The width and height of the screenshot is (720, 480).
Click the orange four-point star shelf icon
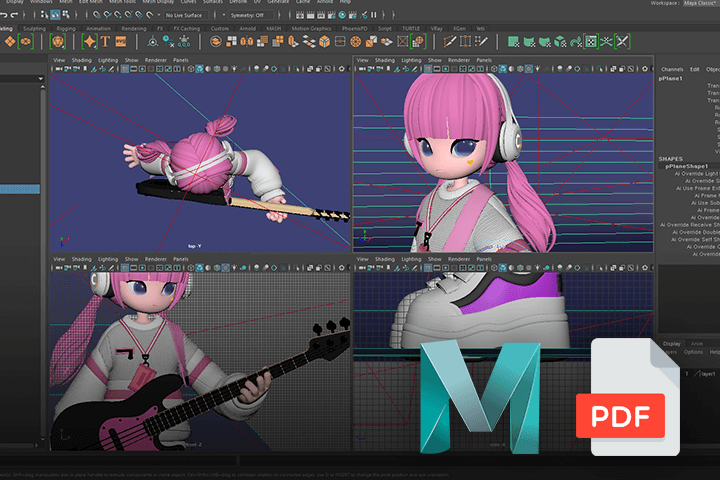tap(90, 42)
